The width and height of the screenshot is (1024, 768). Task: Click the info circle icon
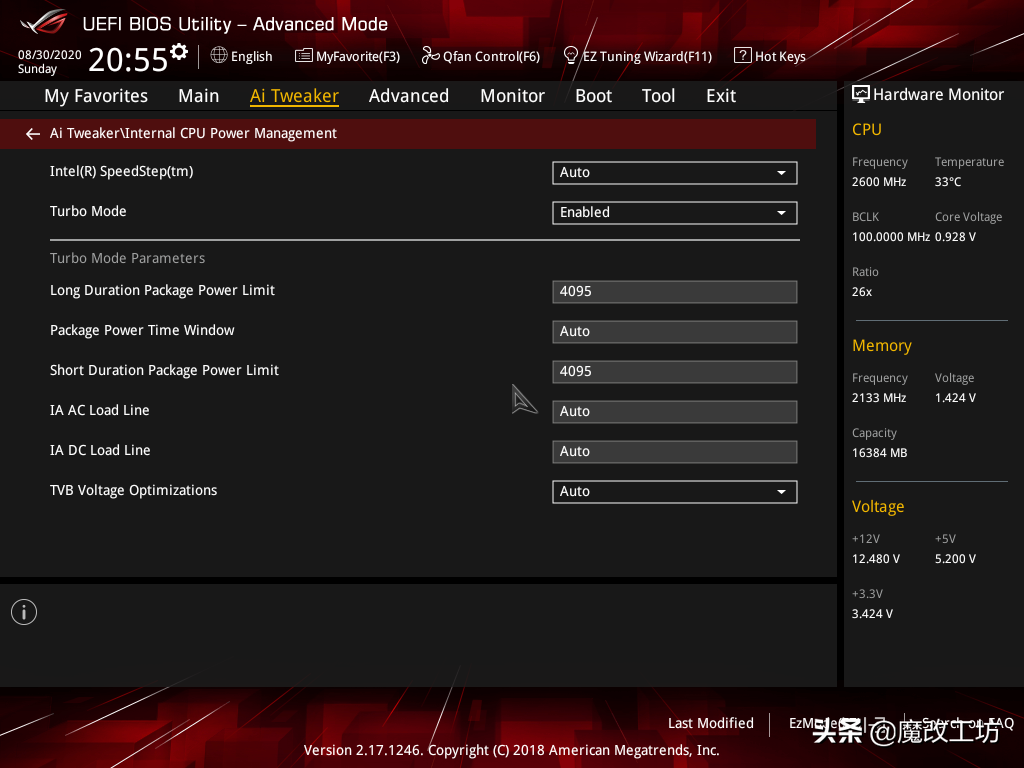point(24,612)
